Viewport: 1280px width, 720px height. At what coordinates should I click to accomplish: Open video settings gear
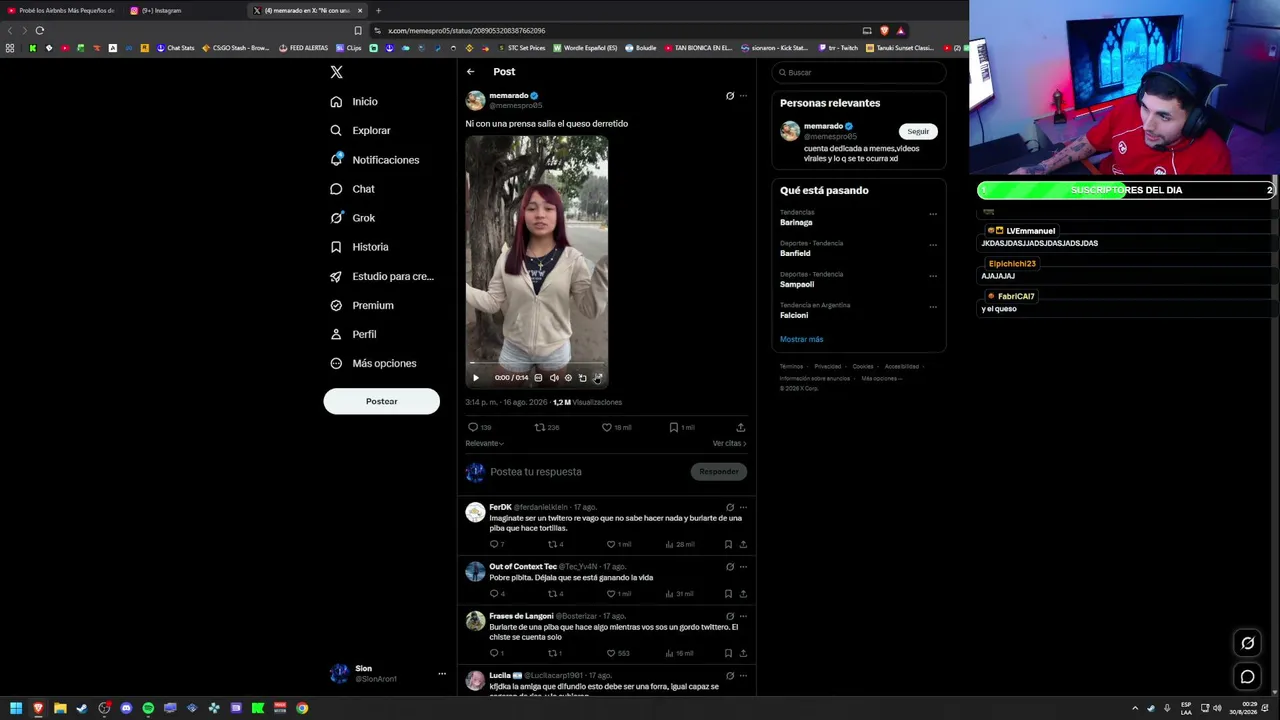pos(568,378)
